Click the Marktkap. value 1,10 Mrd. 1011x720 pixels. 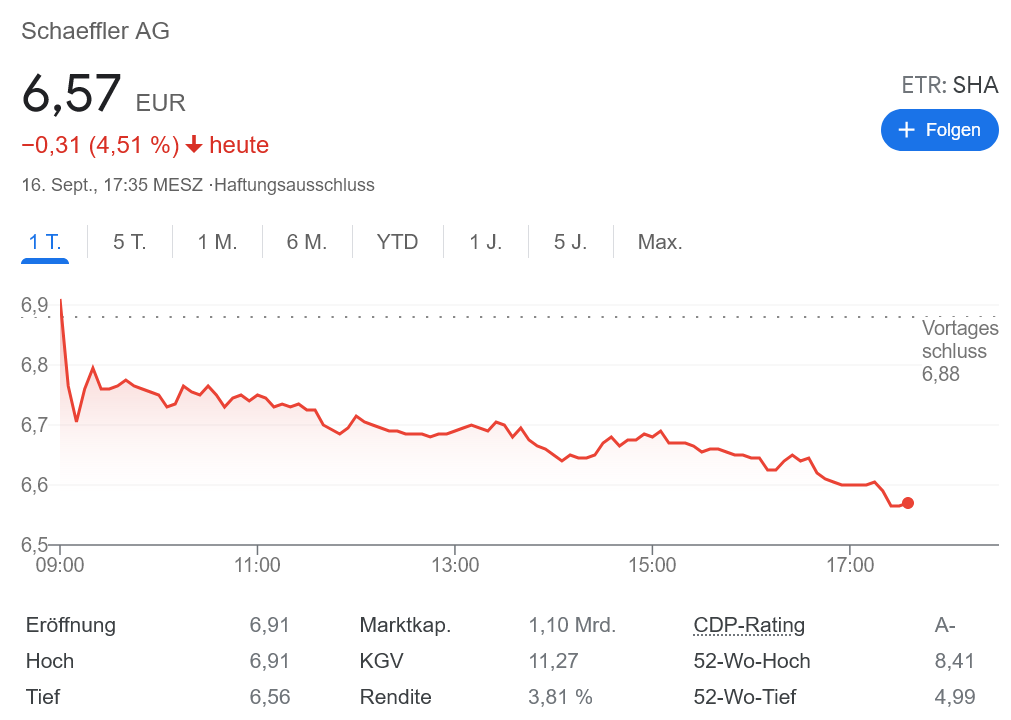click(x=572, y=626)
